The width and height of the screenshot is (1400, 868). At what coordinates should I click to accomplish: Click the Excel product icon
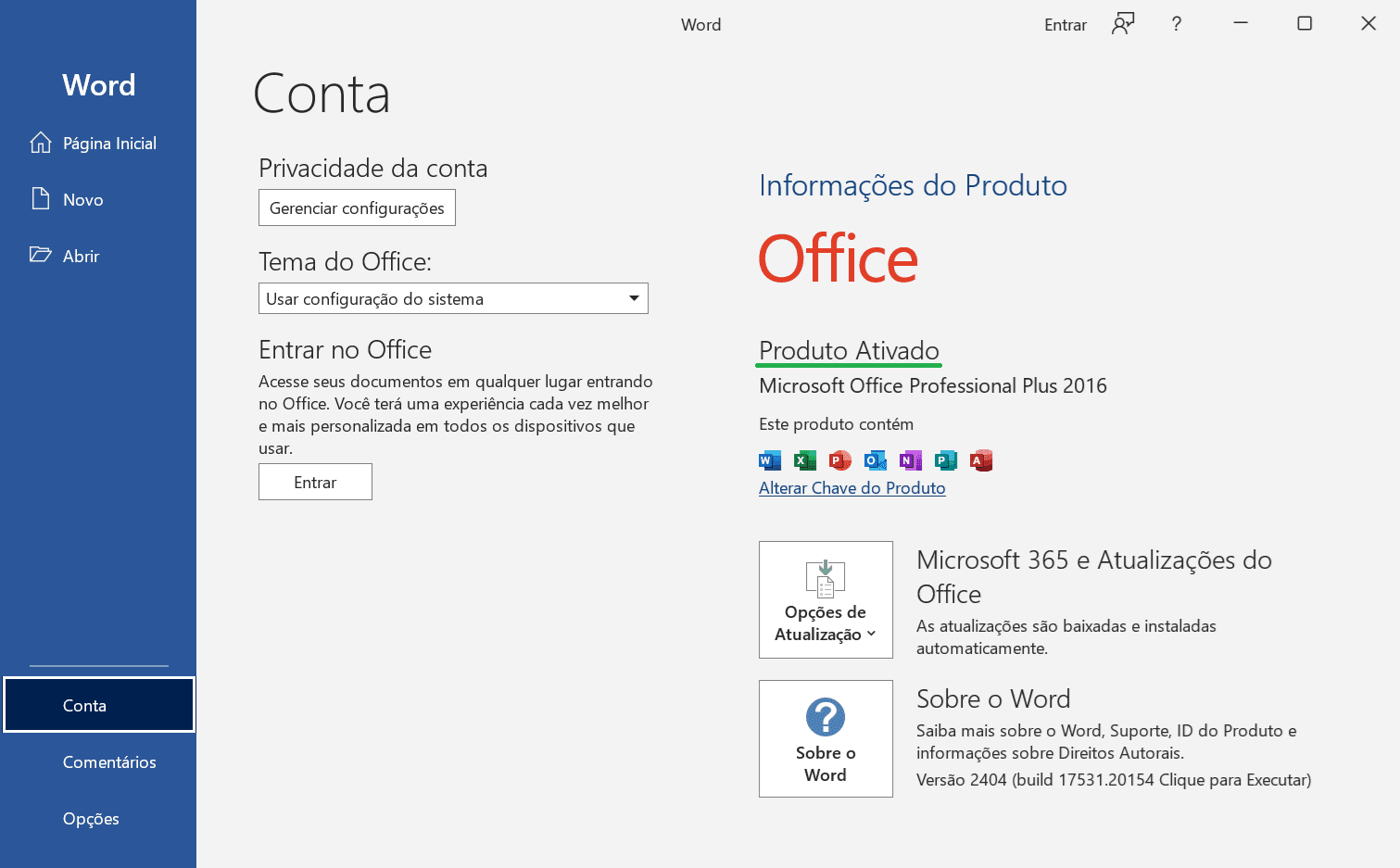click(x=804, y=459)
